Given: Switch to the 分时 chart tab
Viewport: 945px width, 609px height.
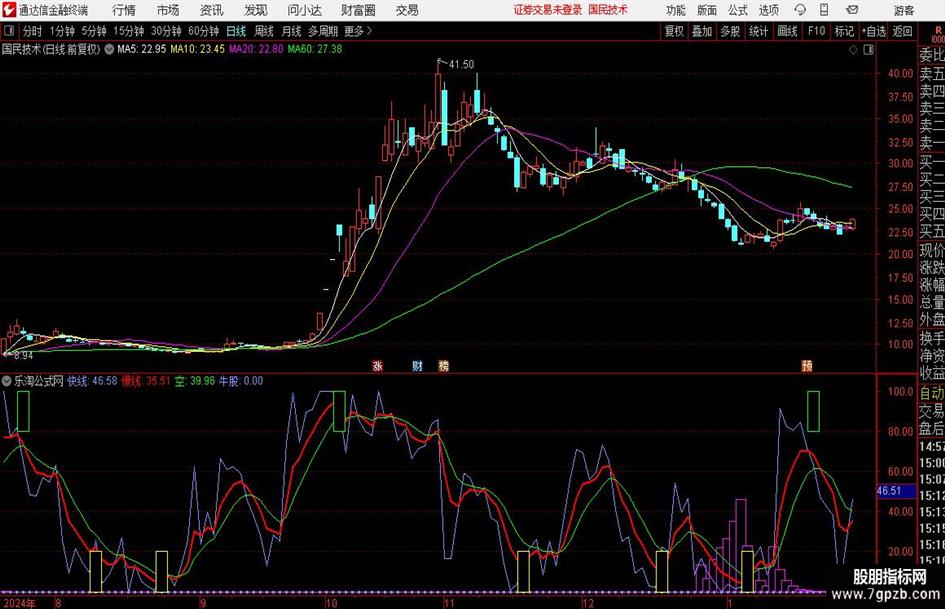Looking at the screenshot, I should click(33, 31).
